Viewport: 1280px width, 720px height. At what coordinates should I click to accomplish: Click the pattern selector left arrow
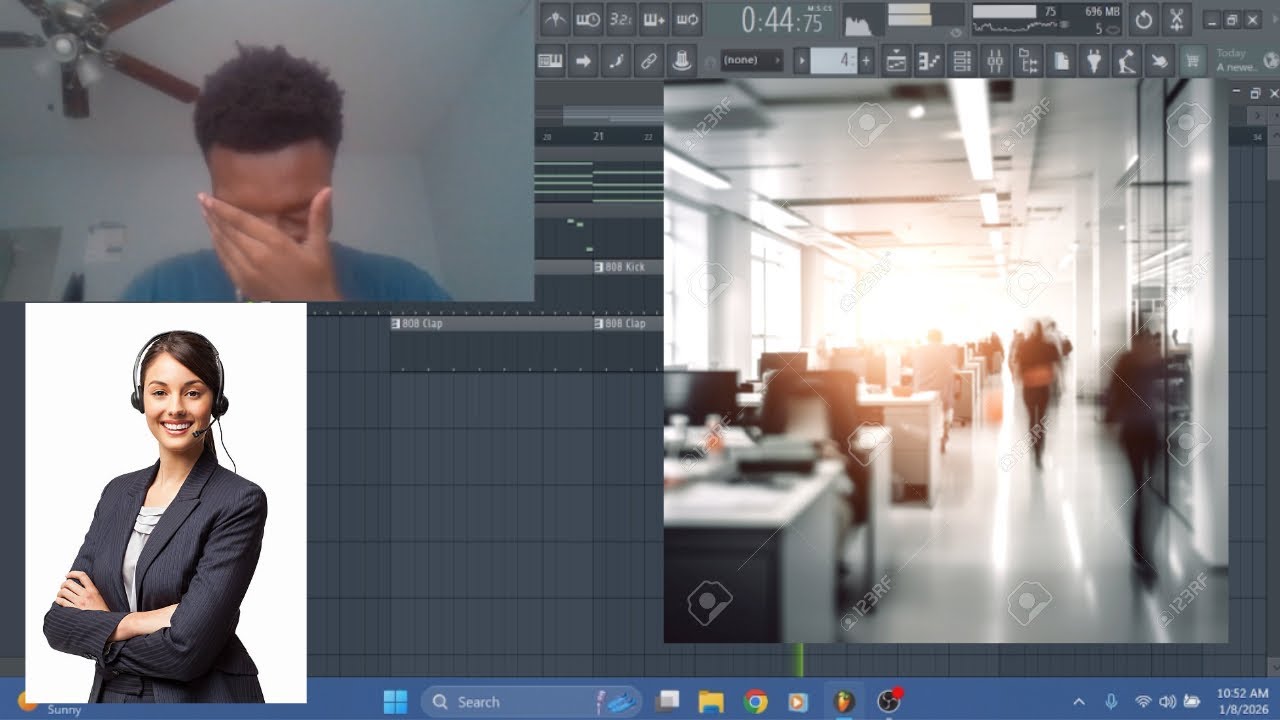801,61
